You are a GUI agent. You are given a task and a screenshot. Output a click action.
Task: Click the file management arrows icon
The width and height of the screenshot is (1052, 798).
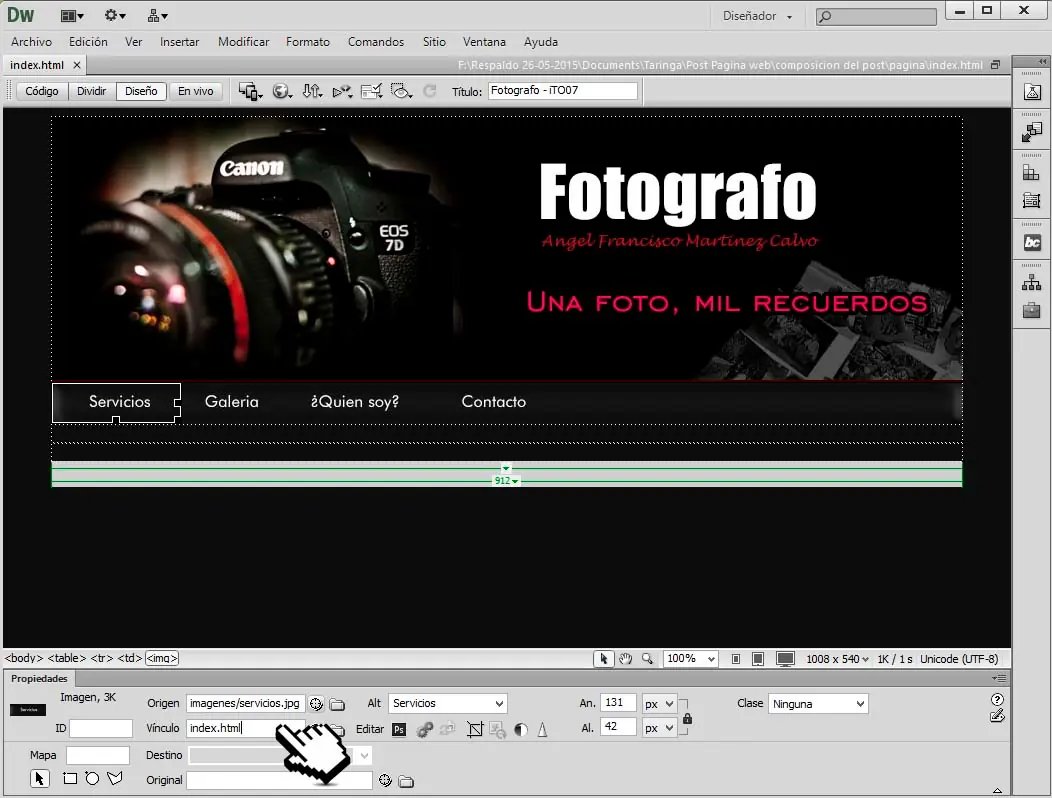click(x=312, y=91)
